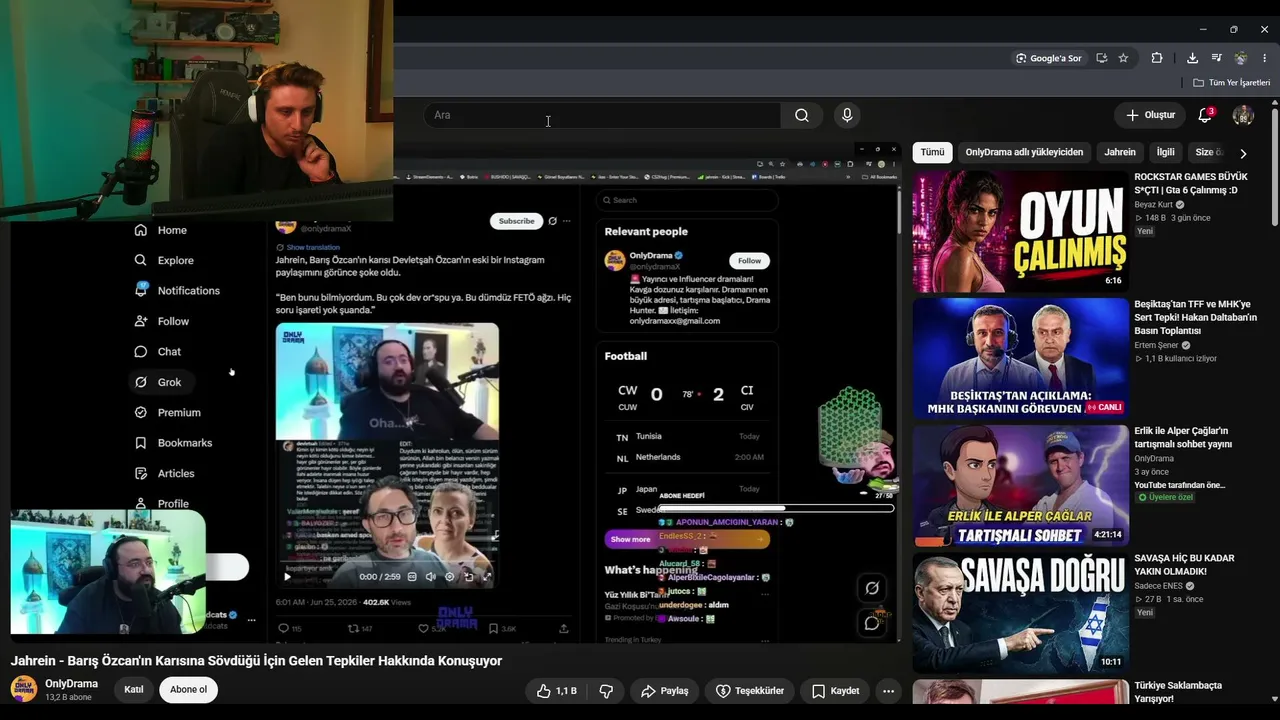
Task: Click the Search box on the X page
Action: (686, 200)
